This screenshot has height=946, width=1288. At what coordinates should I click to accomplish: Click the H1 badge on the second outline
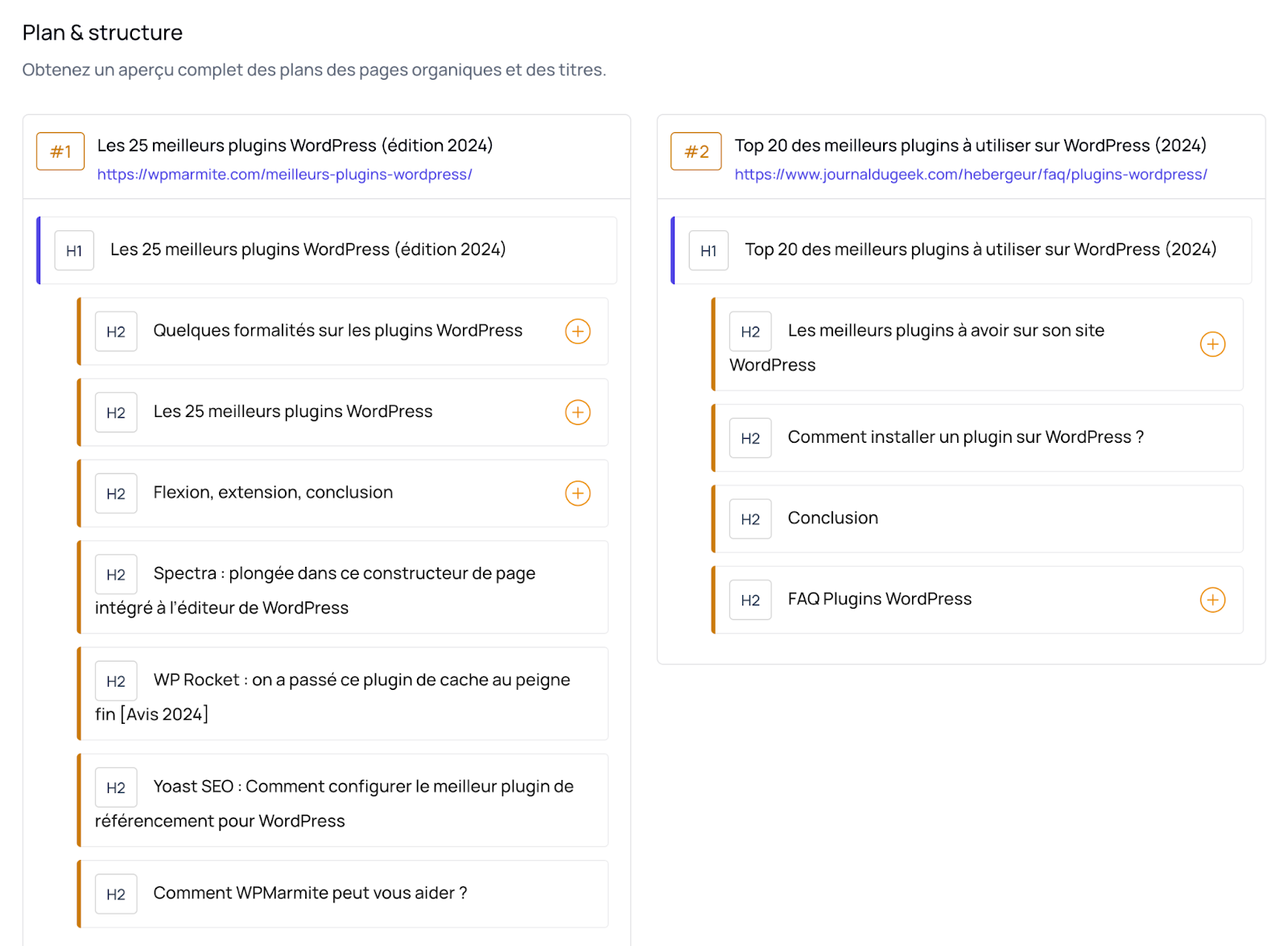coord(708,250)
